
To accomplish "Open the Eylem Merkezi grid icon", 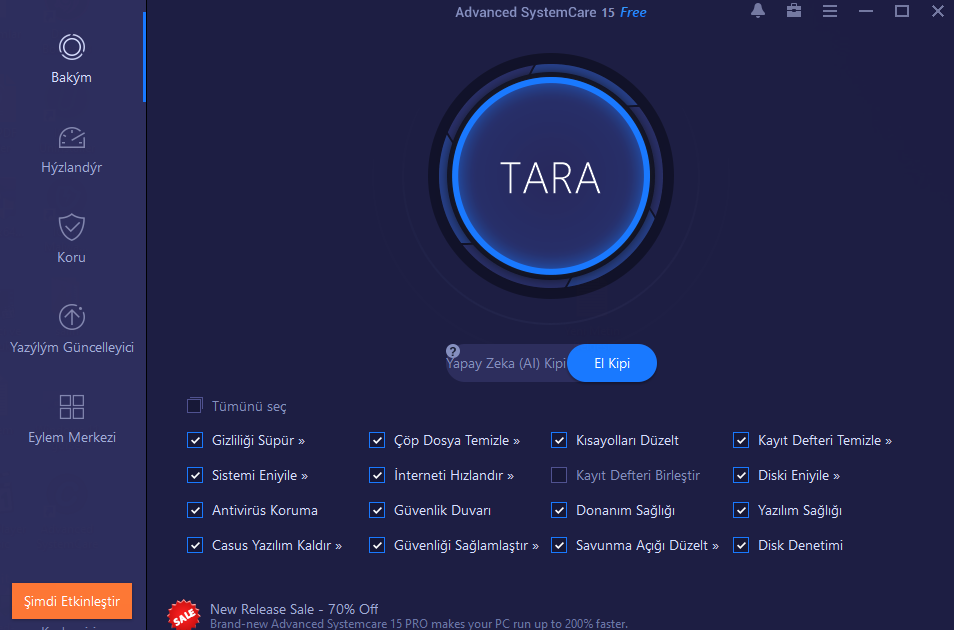I will 72,407.
